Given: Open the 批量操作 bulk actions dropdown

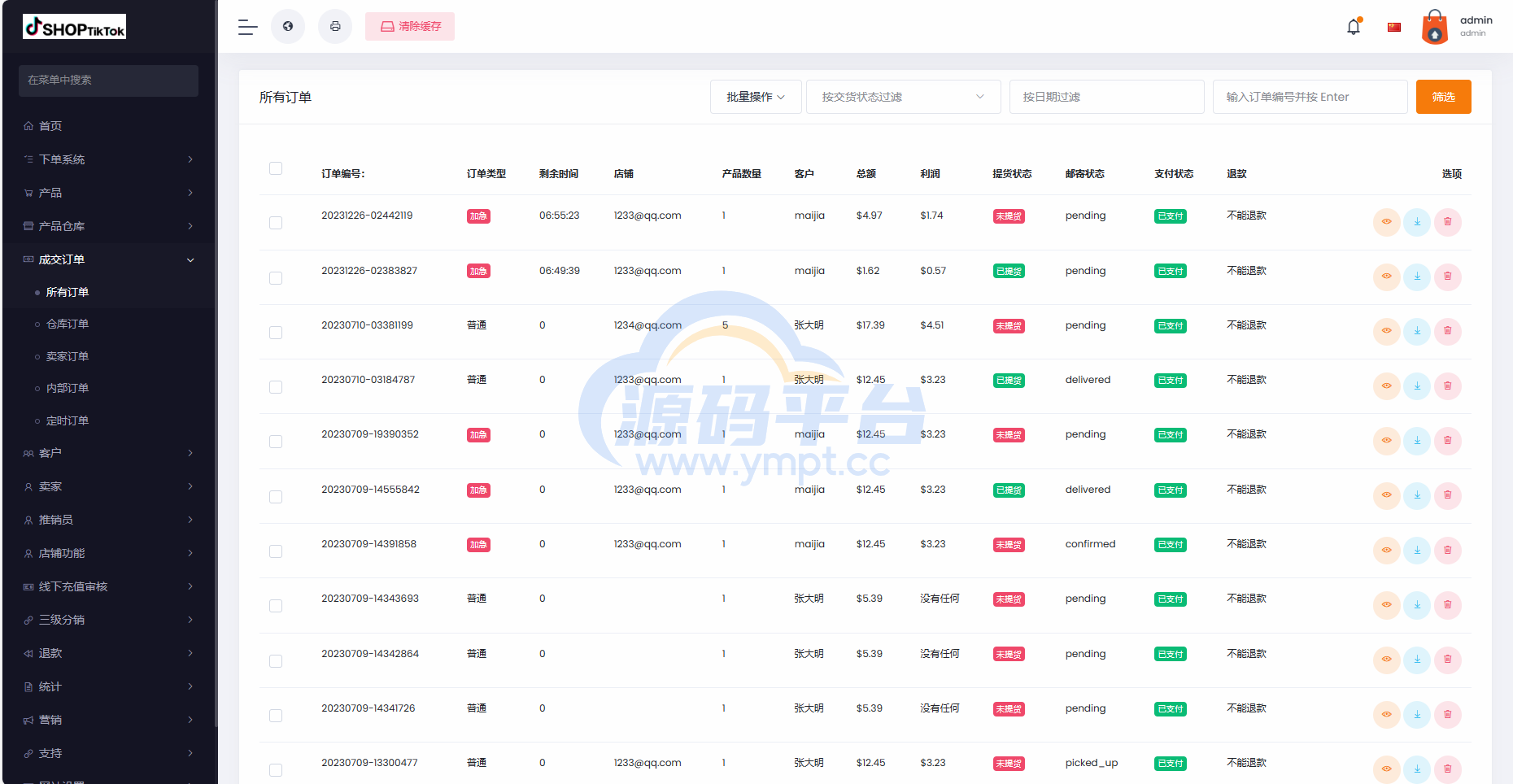Looking at the screenshot, I should pyautogui.click(x=756, y=97).
